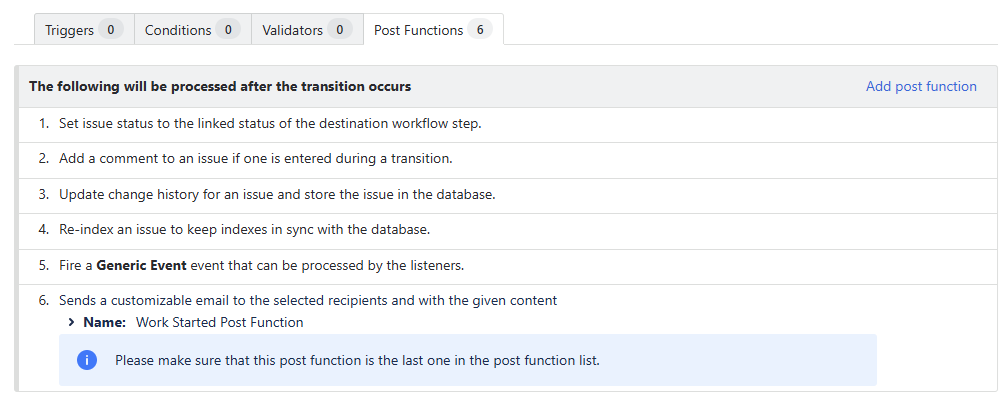Click the Work Started Post Function name
The width and height of the screenshot is (1008, 410).
219,322
